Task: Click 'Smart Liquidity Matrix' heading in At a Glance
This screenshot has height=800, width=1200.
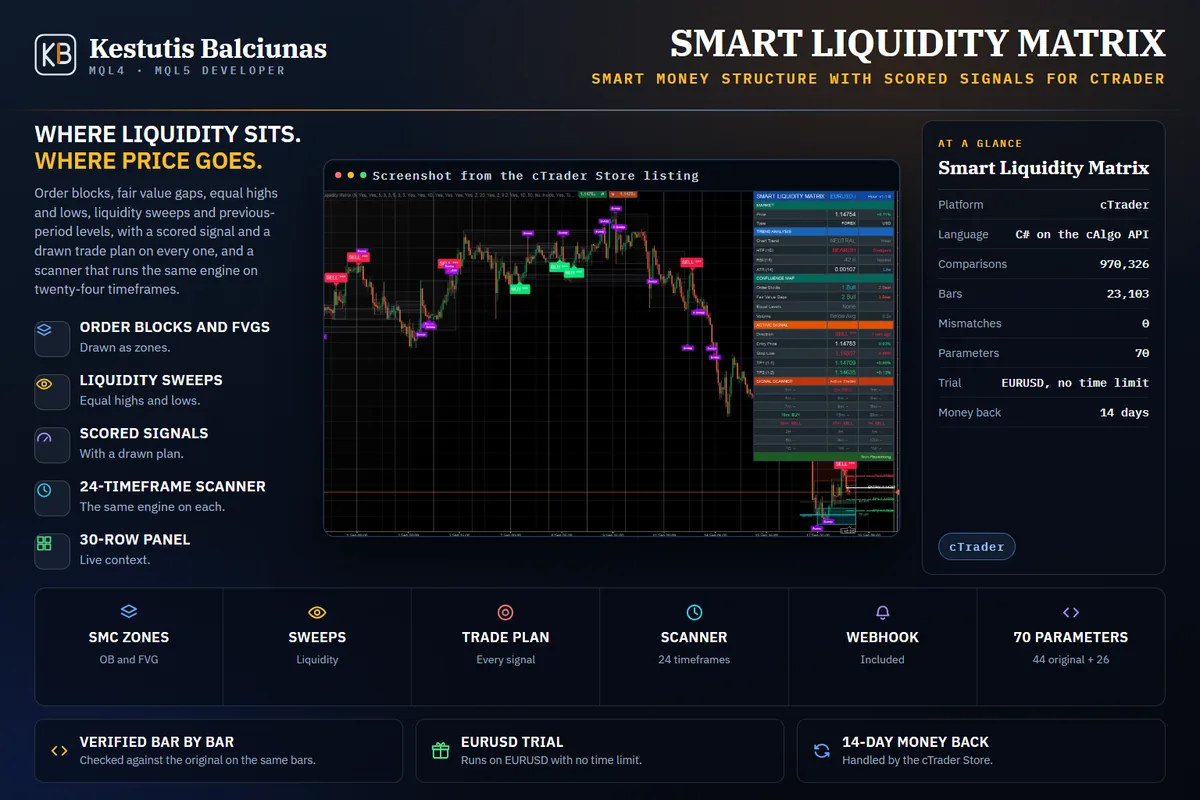Action: pos(1043,168)
